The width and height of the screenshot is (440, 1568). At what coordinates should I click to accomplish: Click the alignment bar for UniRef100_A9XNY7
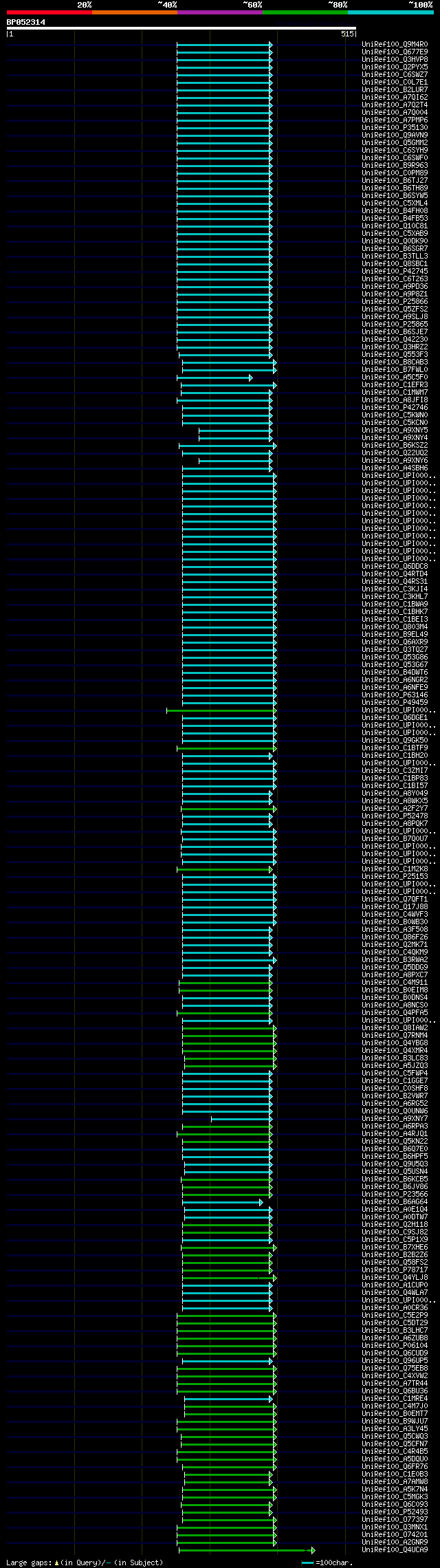(x=242, y=1119)
